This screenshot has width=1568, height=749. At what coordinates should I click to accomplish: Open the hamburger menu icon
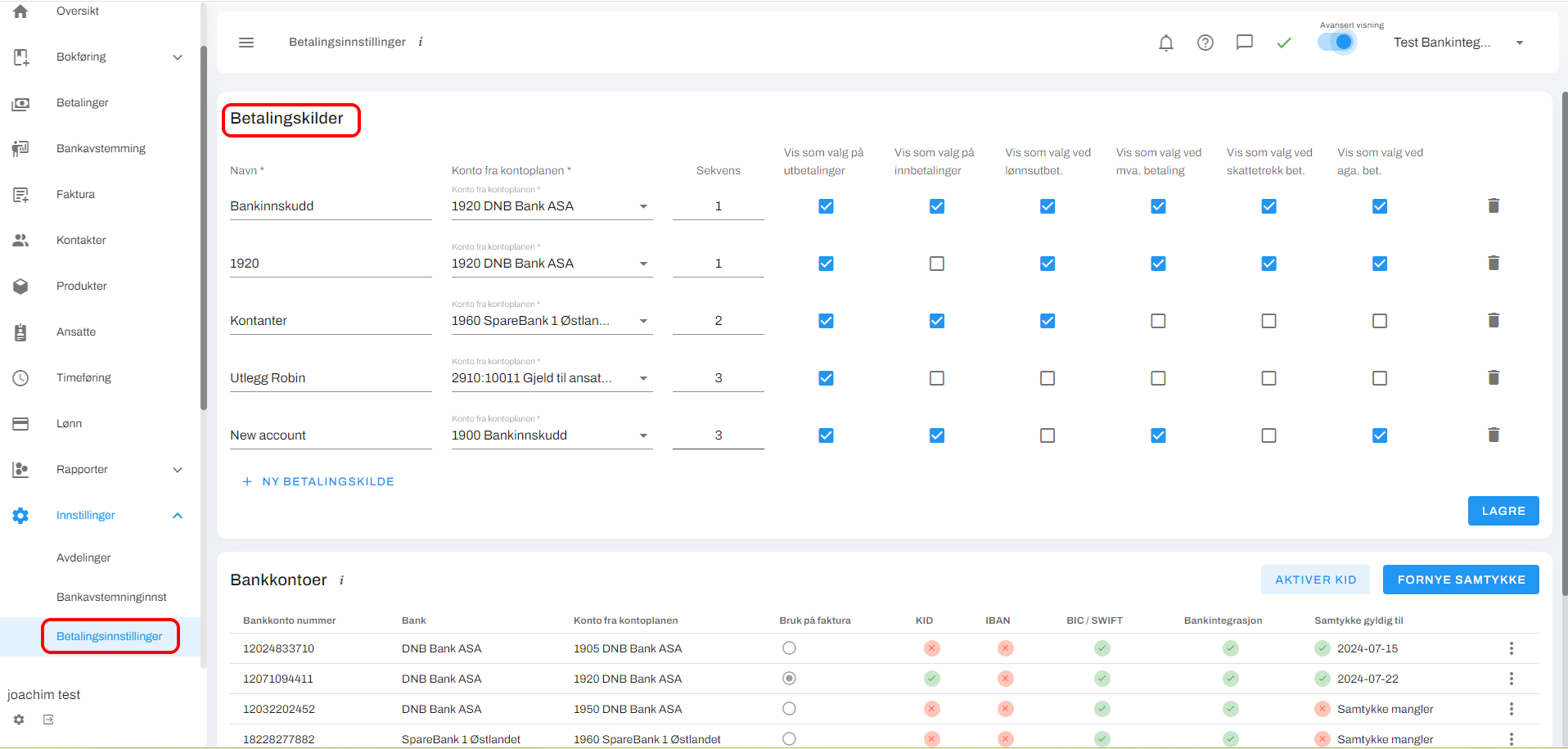tap(246, 43)
